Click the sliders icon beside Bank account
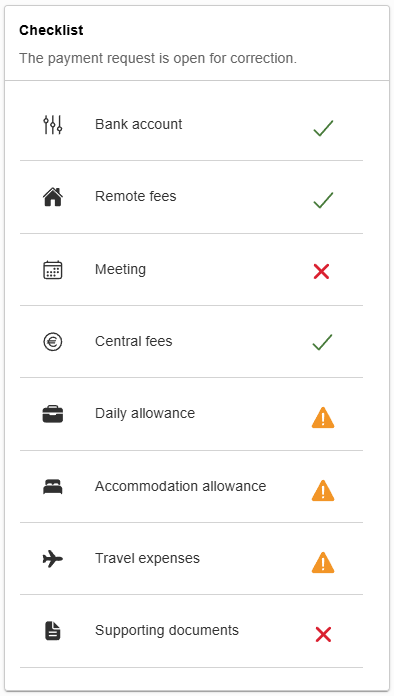The height and width of the screenshot is (696, 394). pyautogui.click(x=53, y=125)
